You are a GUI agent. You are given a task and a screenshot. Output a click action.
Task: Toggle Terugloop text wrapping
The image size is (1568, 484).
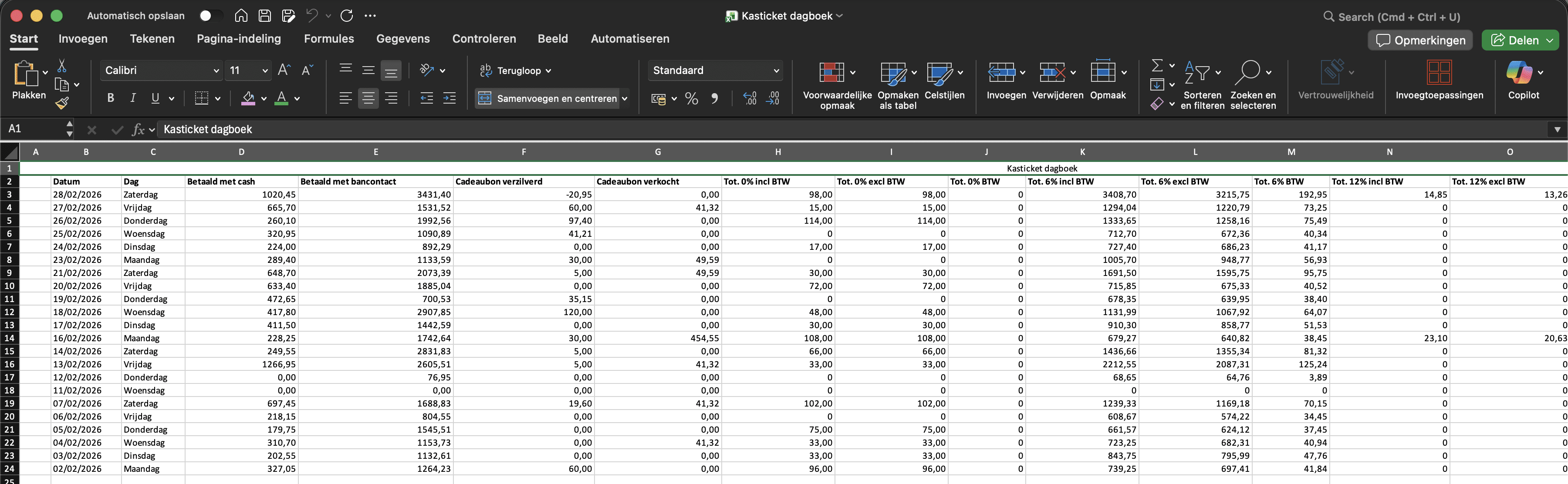coord(515,71)
